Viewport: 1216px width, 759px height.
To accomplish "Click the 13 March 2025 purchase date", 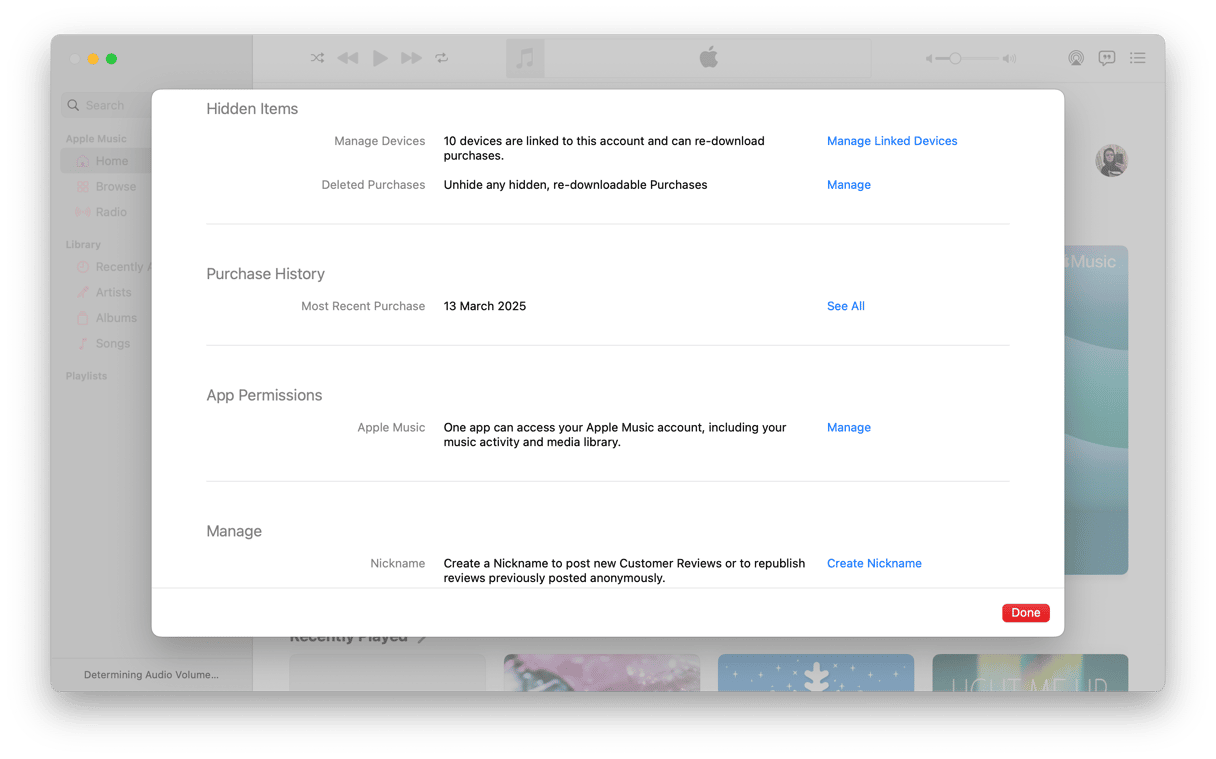I will [485, 306].
